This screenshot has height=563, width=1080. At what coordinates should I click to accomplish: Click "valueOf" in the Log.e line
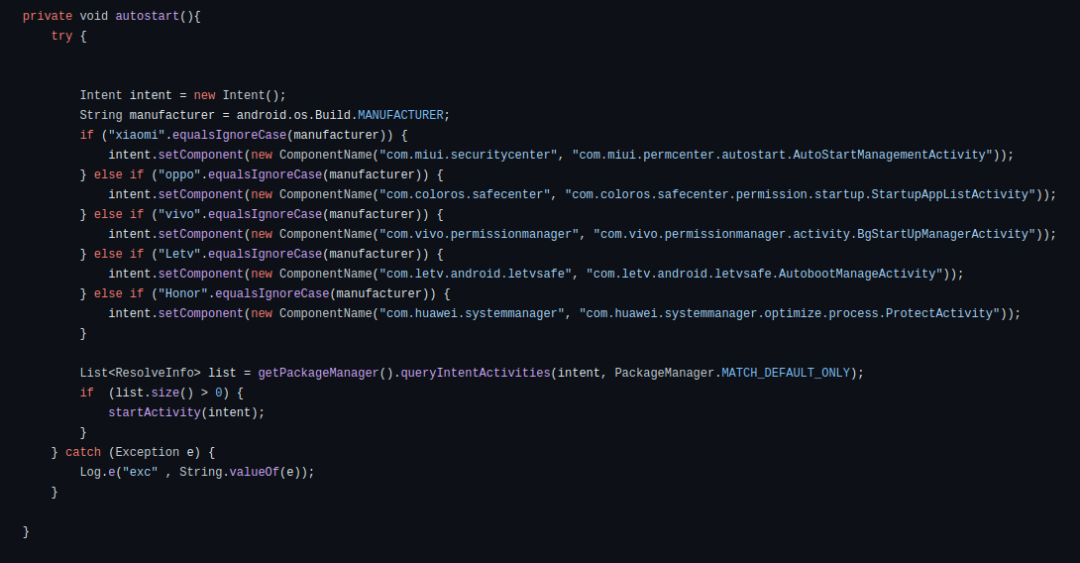tap(254, 472)
